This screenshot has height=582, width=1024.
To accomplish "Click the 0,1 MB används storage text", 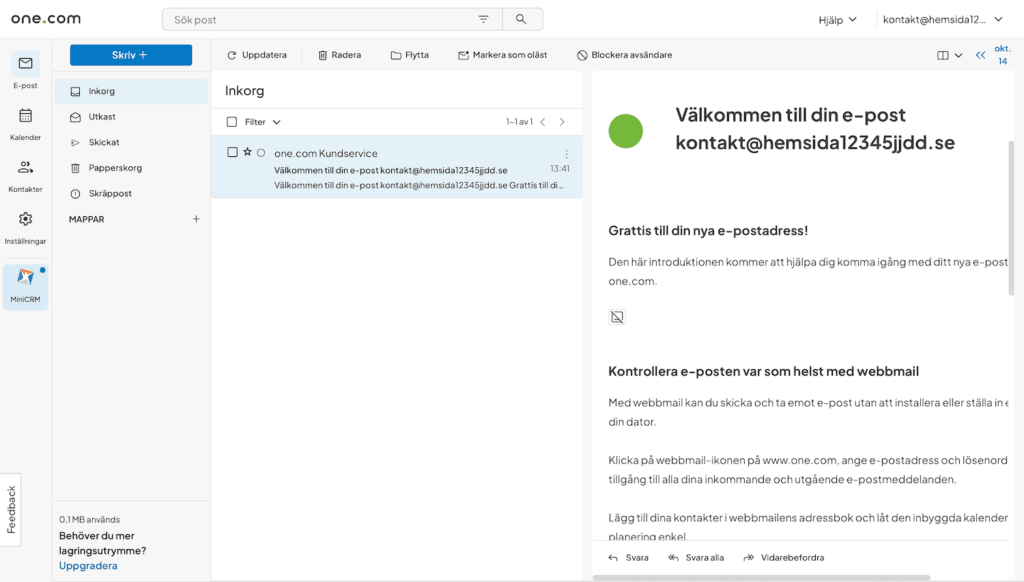I will [89, 520].
